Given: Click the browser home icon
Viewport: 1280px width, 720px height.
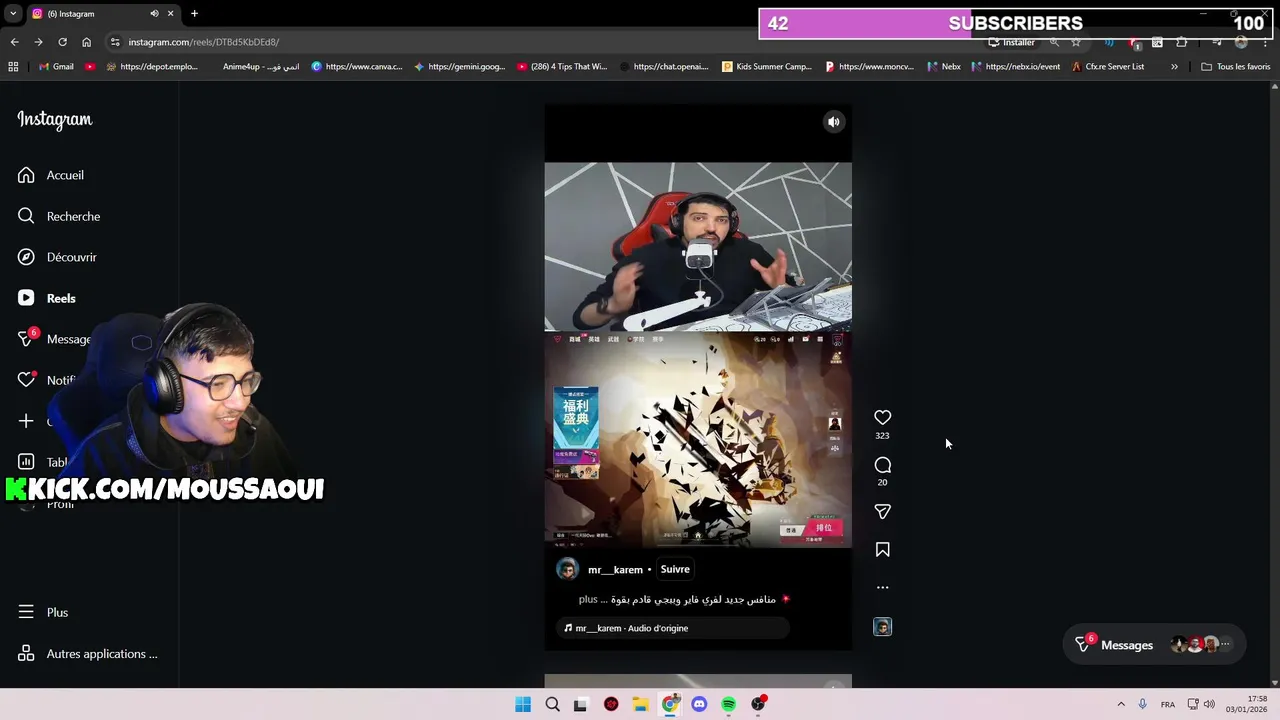Looking at the screenshot, I should click(86, 42).
